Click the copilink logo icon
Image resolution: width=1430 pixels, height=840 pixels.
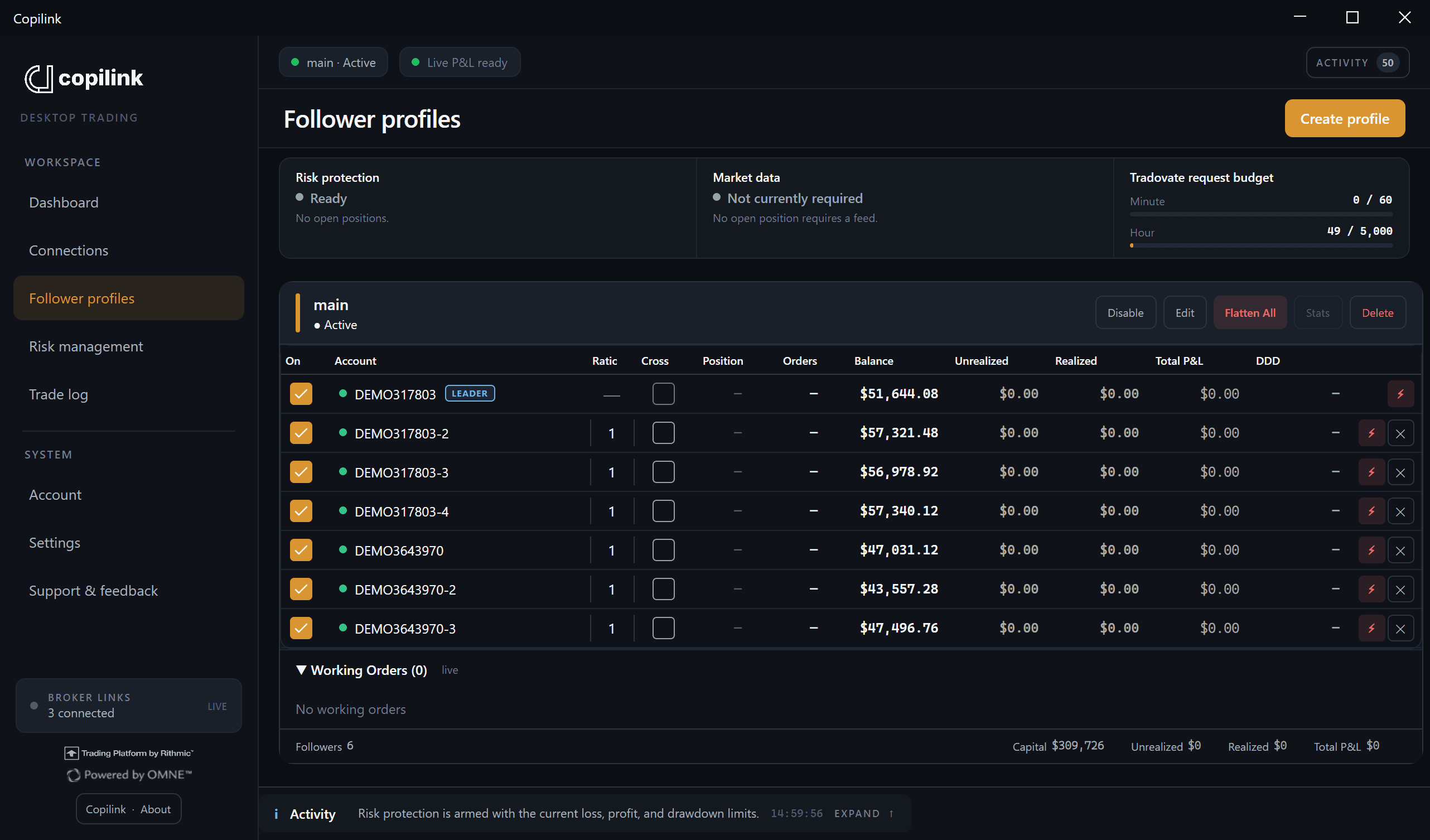[x=38, y=78]
